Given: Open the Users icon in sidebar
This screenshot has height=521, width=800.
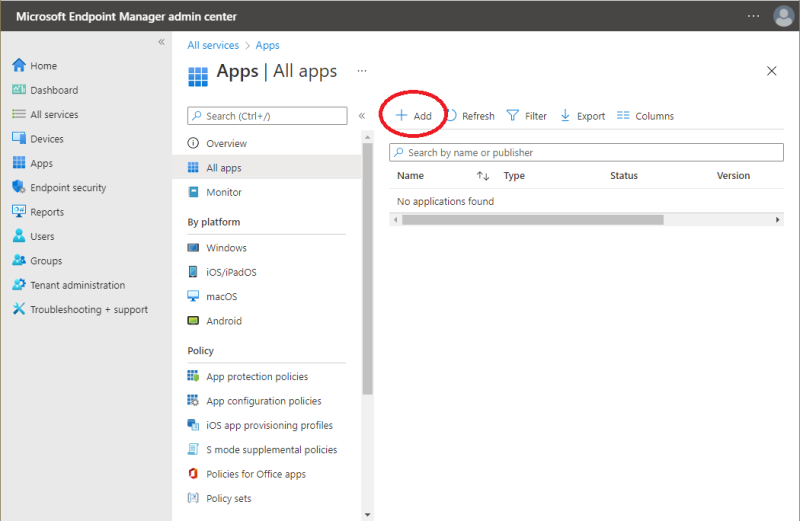Looking at the screenshot, I should tap(19, 235).
